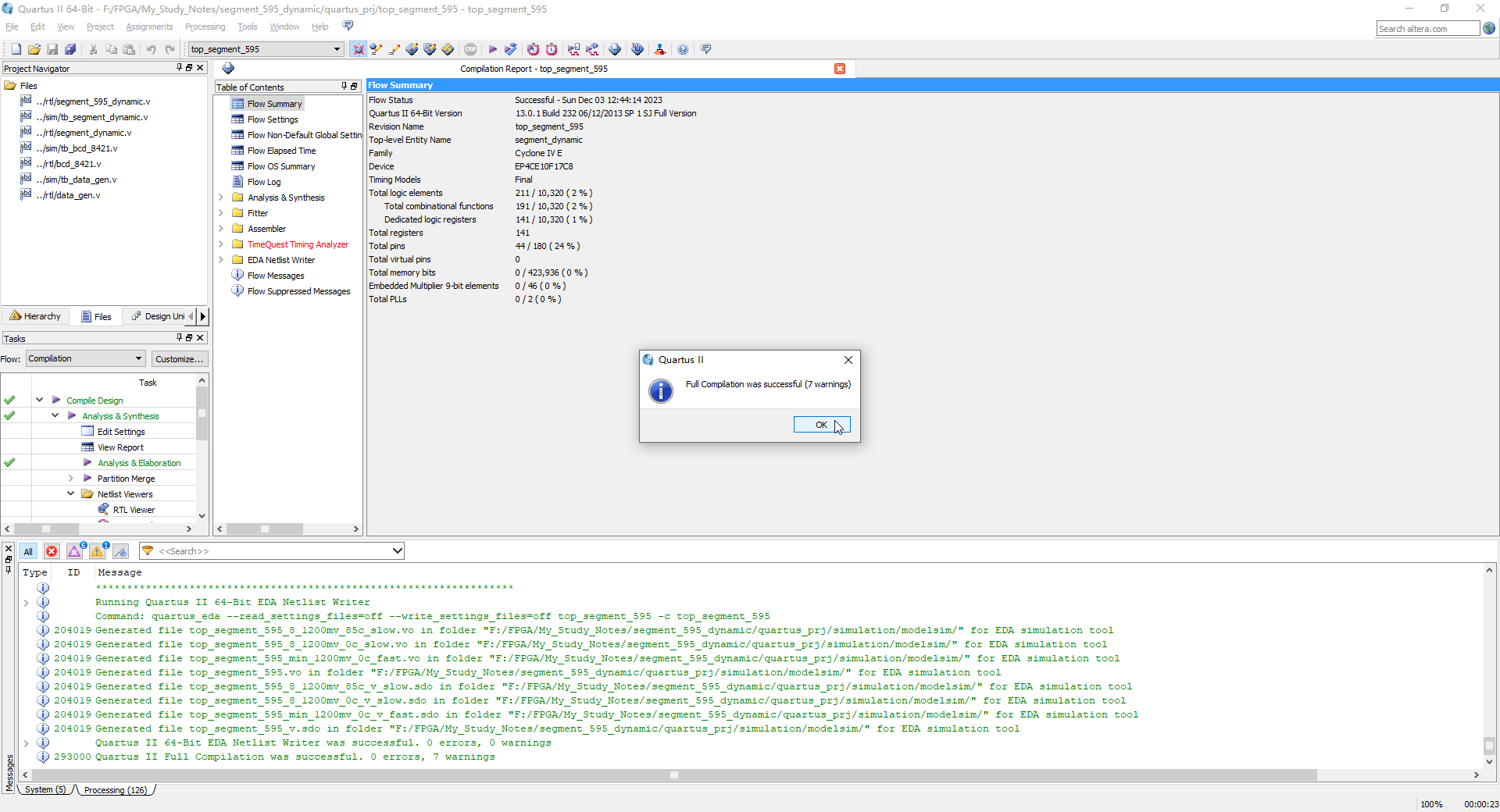1500x812 pixels.
Task: Click the Paste clipboard icon
Action: coord(129,49)
